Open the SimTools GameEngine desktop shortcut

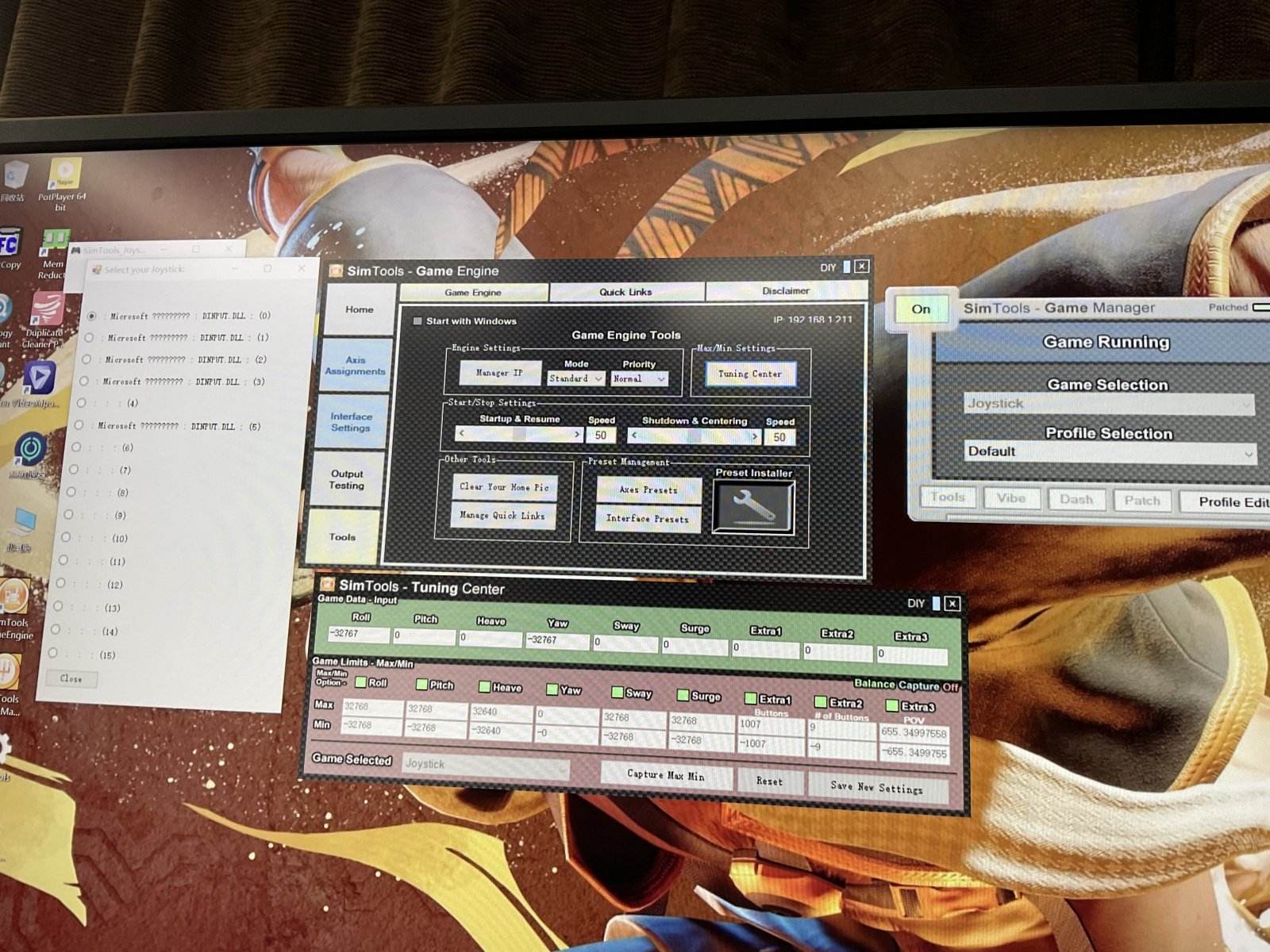pos(14,608)
